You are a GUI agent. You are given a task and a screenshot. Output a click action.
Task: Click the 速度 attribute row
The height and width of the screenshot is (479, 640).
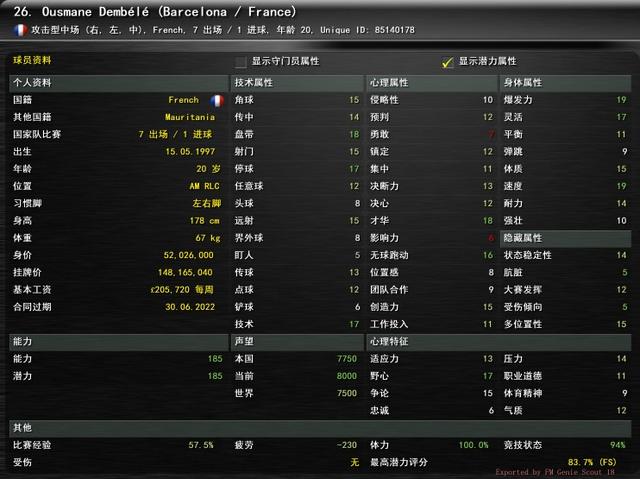click(566, 186)
